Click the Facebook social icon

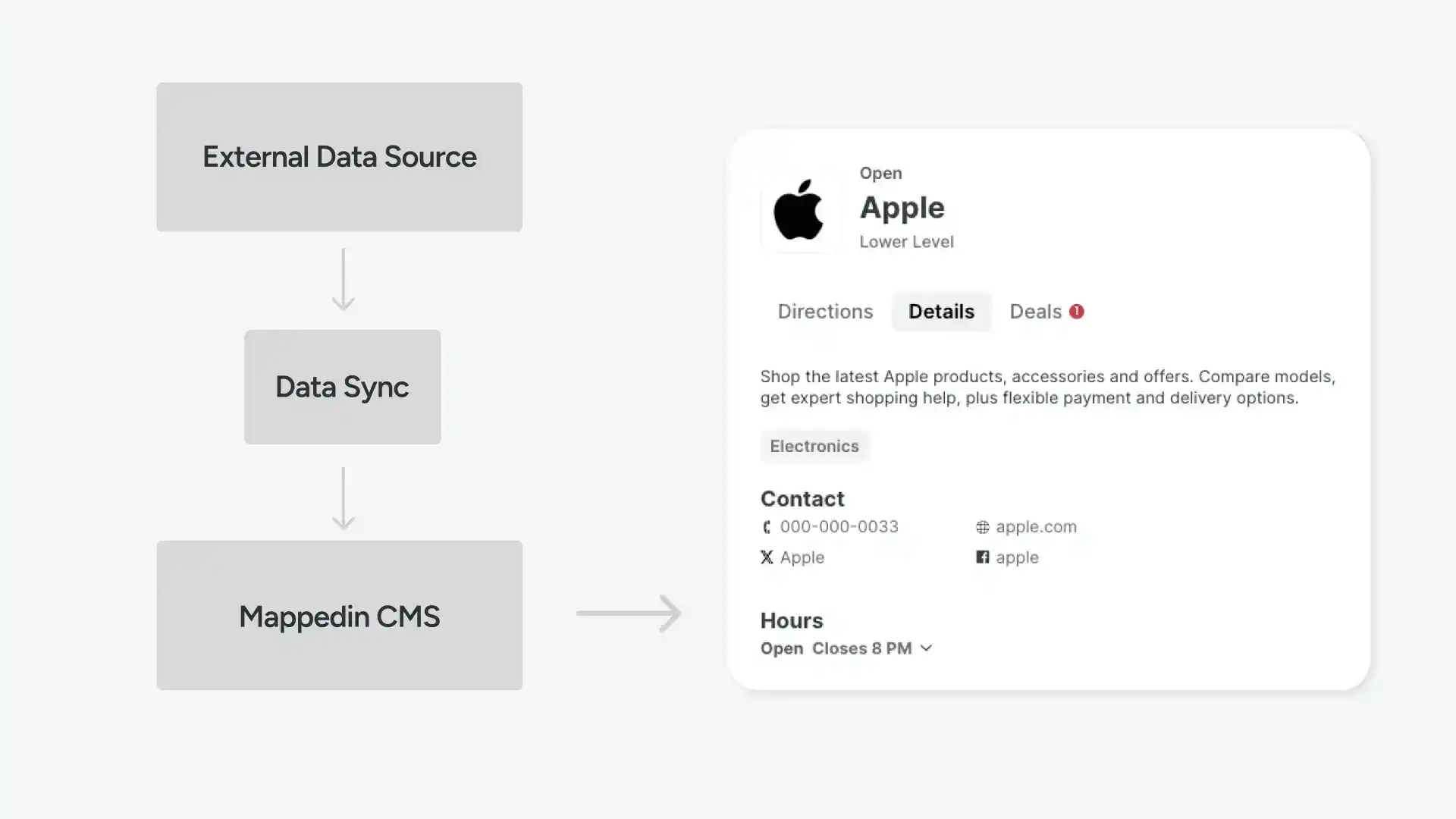982,557
